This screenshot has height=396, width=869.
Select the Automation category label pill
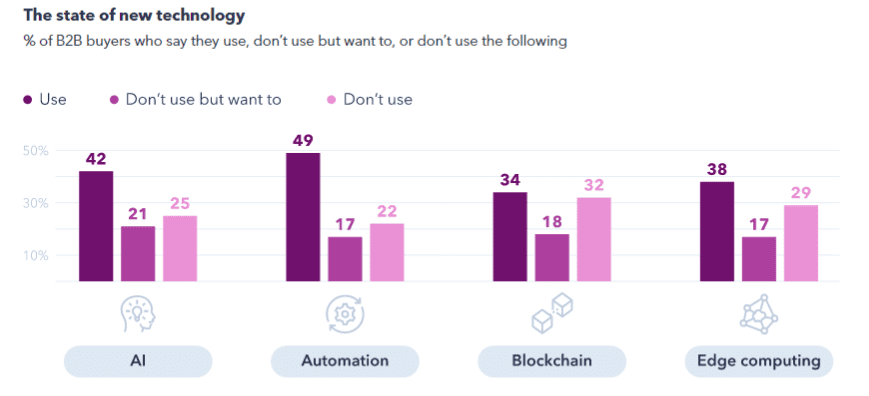pyautogui.click(x=345, y=362)
